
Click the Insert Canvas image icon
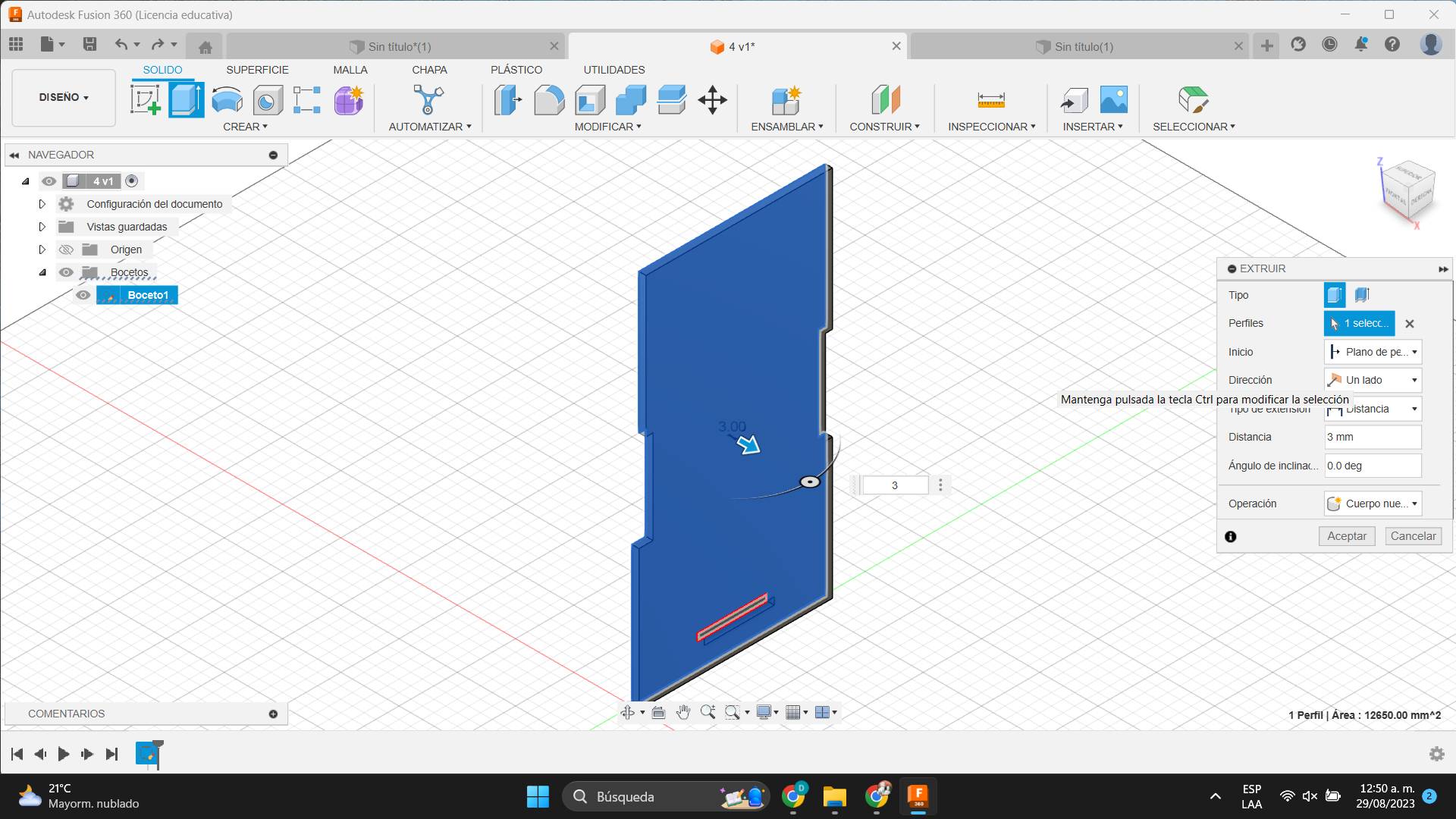pos(1114,100)
